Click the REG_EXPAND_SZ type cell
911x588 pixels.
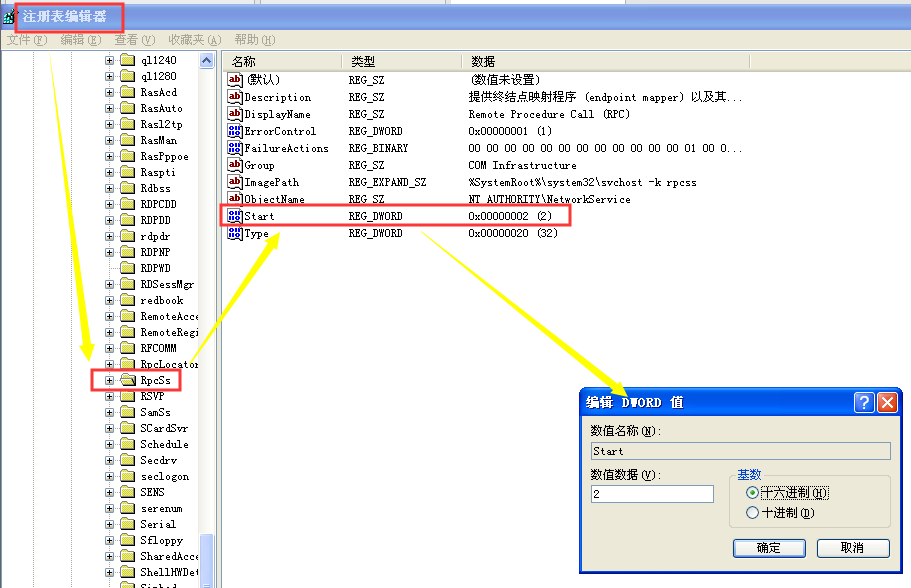tap(387, 182)
